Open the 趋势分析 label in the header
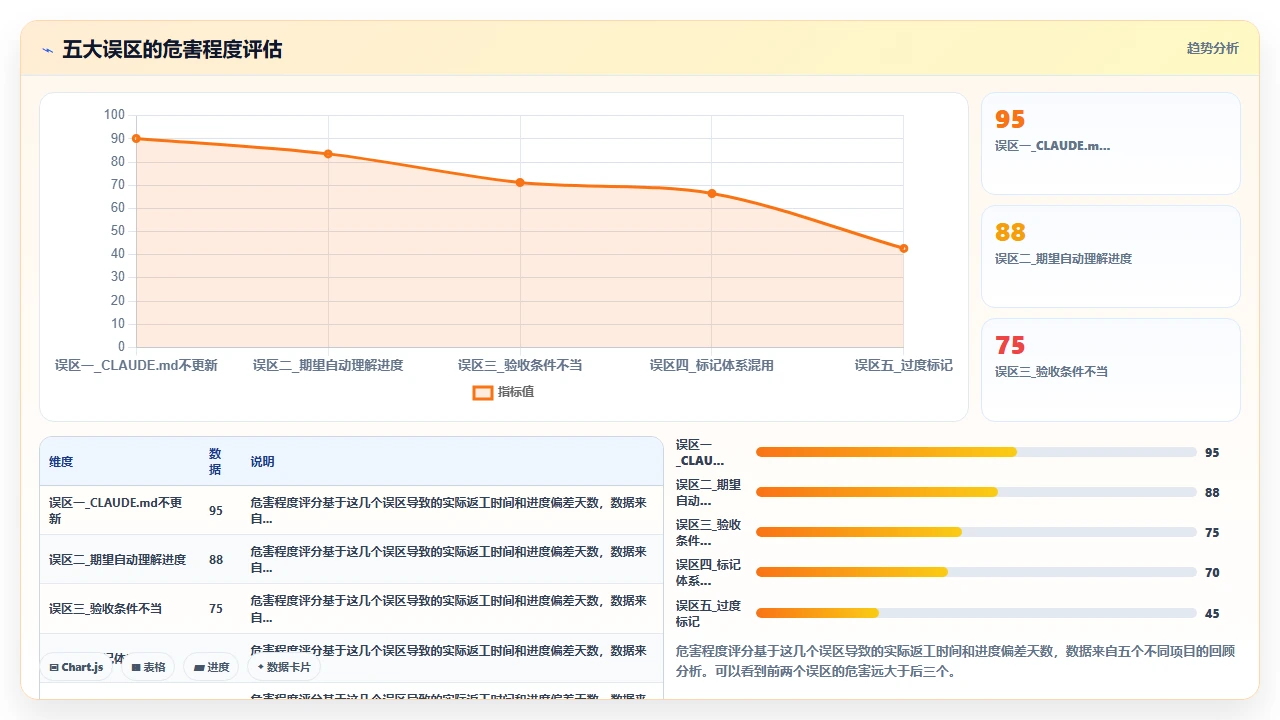The image size is (1280, 720). 1212,48
